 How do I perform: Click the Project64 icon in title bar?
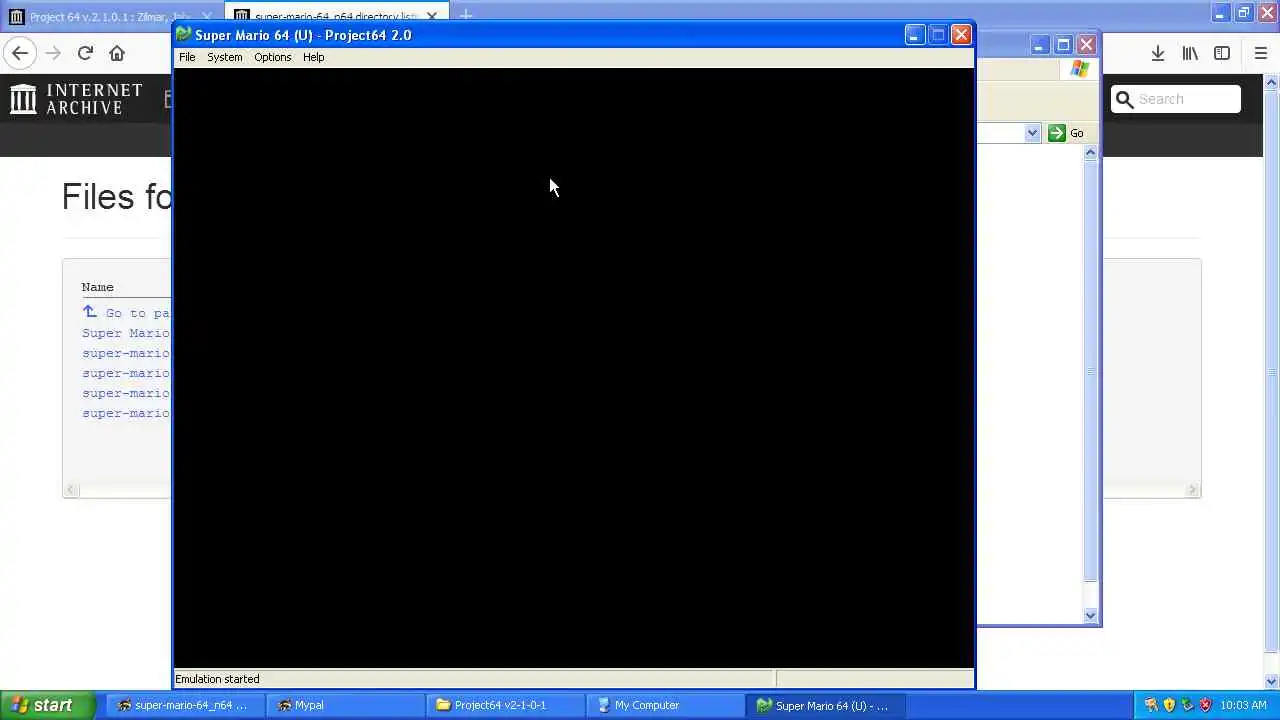pyautogui.click(x=184, y=35)
